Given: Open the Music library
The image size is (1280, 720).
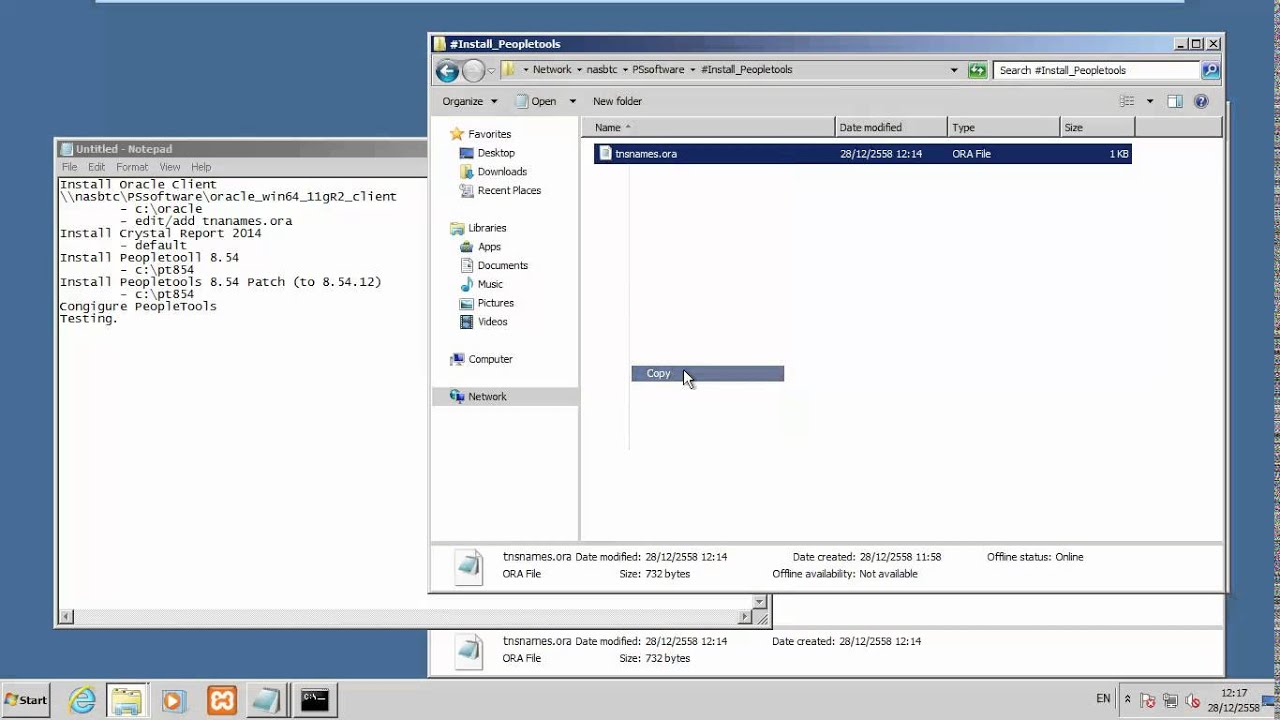Looking at the screenshot, I should 490,284.
